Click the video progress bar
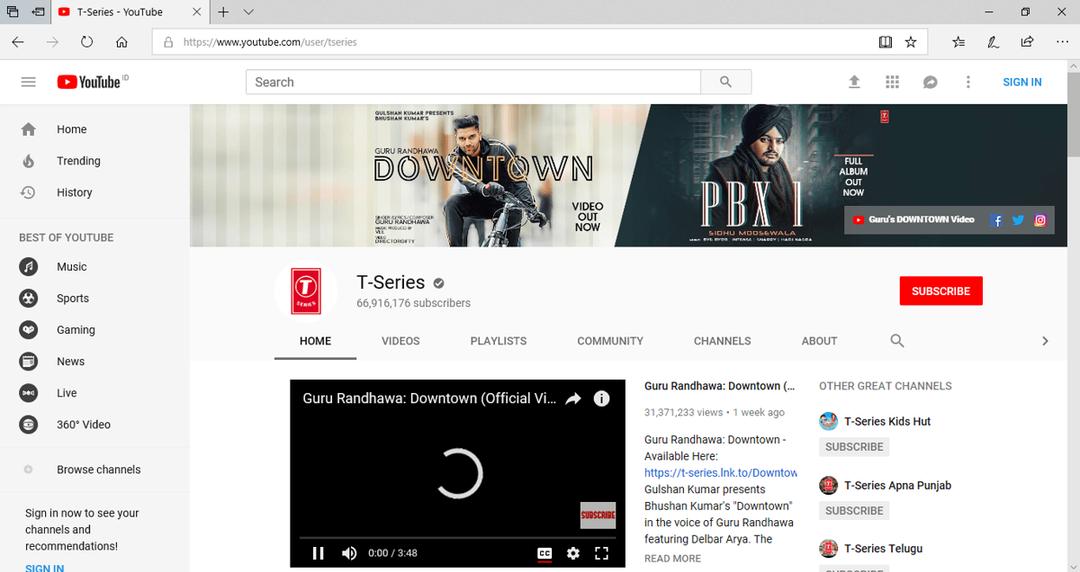Image resolution: width=1080 pixels, height=572 pixels. 457,538
